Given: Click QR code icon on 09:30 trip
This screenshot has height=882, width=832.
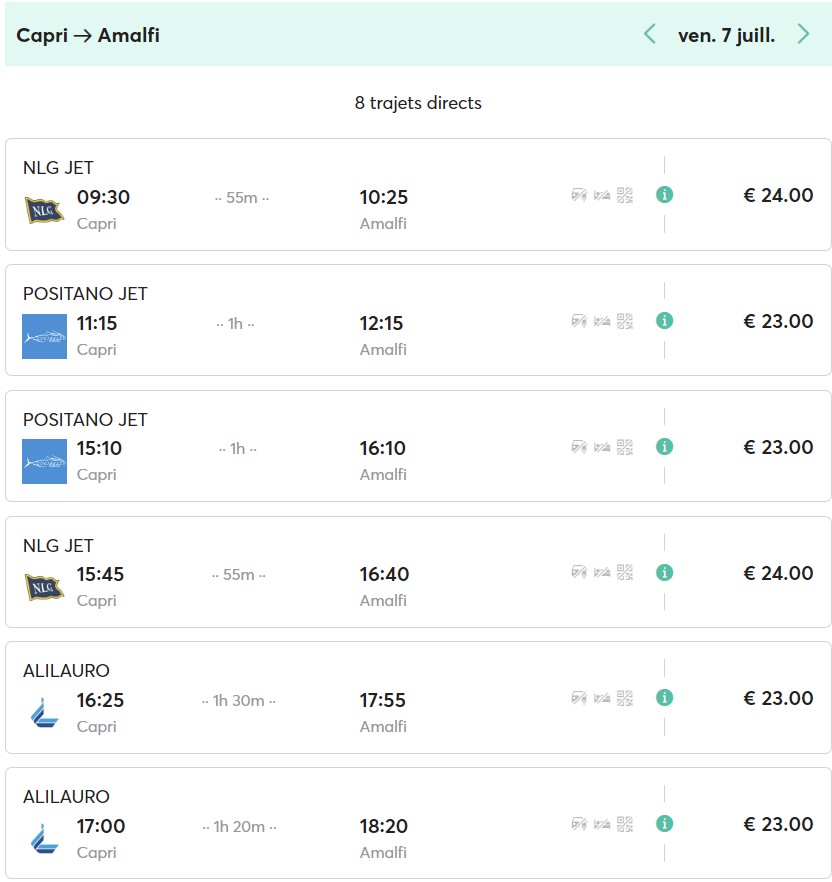Looking at the screenshot, I should click(x=625, y=195).
